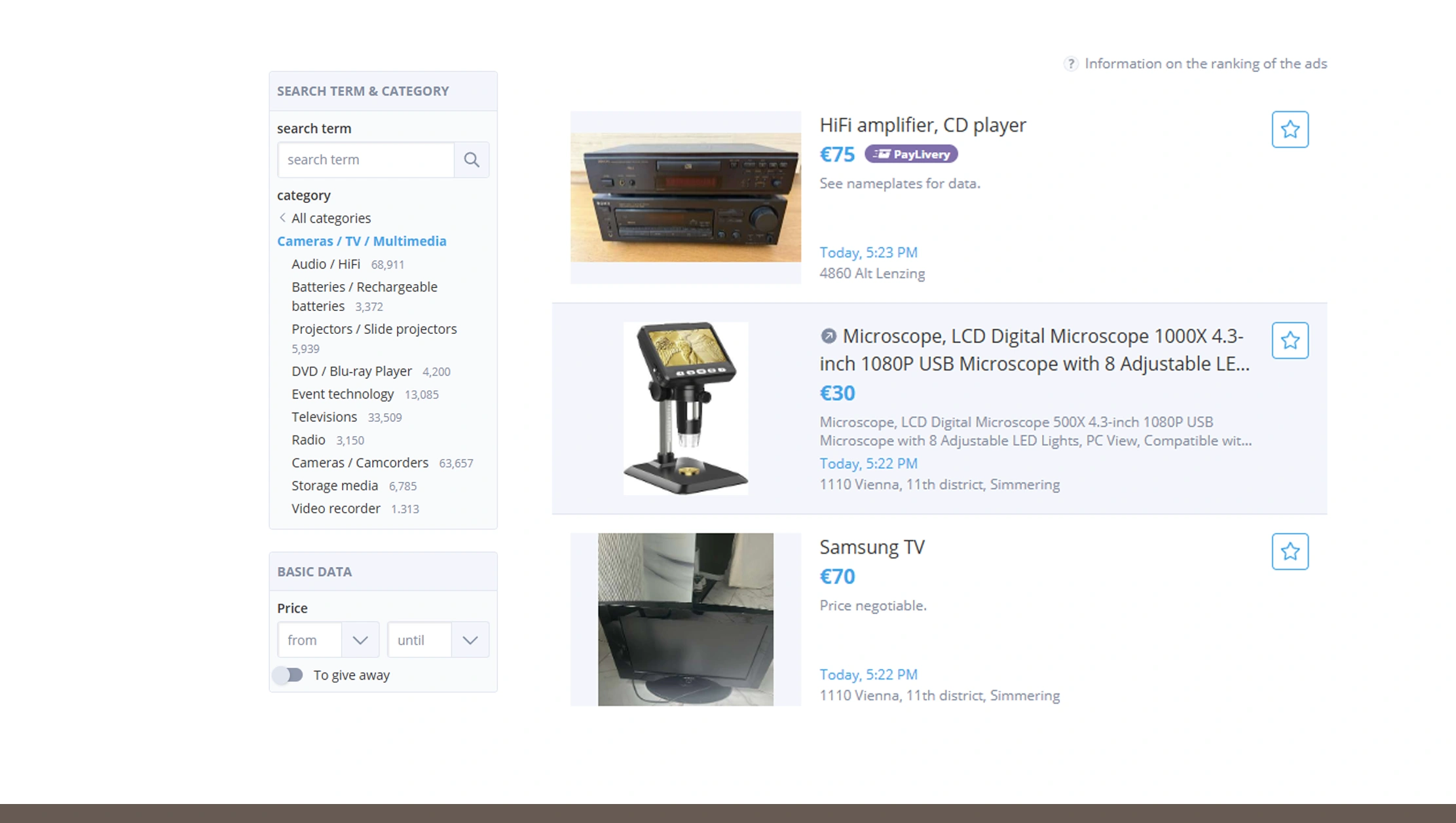Open the HiFi amplifier, CD player listing title
This screenshot has height=823, width=1456.
[x=923, y=125]
